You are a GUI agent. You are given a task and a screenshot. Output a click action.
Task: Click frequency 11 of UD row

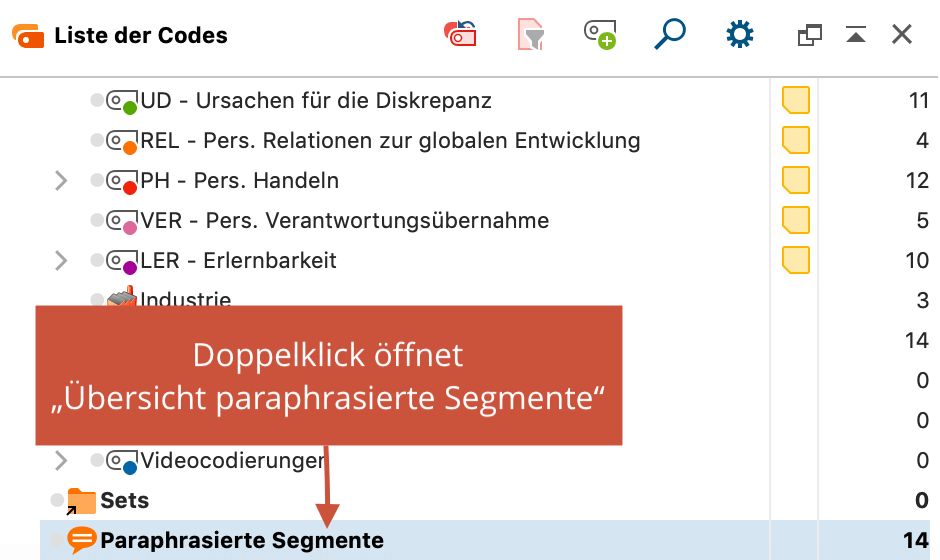pos(918,100)
